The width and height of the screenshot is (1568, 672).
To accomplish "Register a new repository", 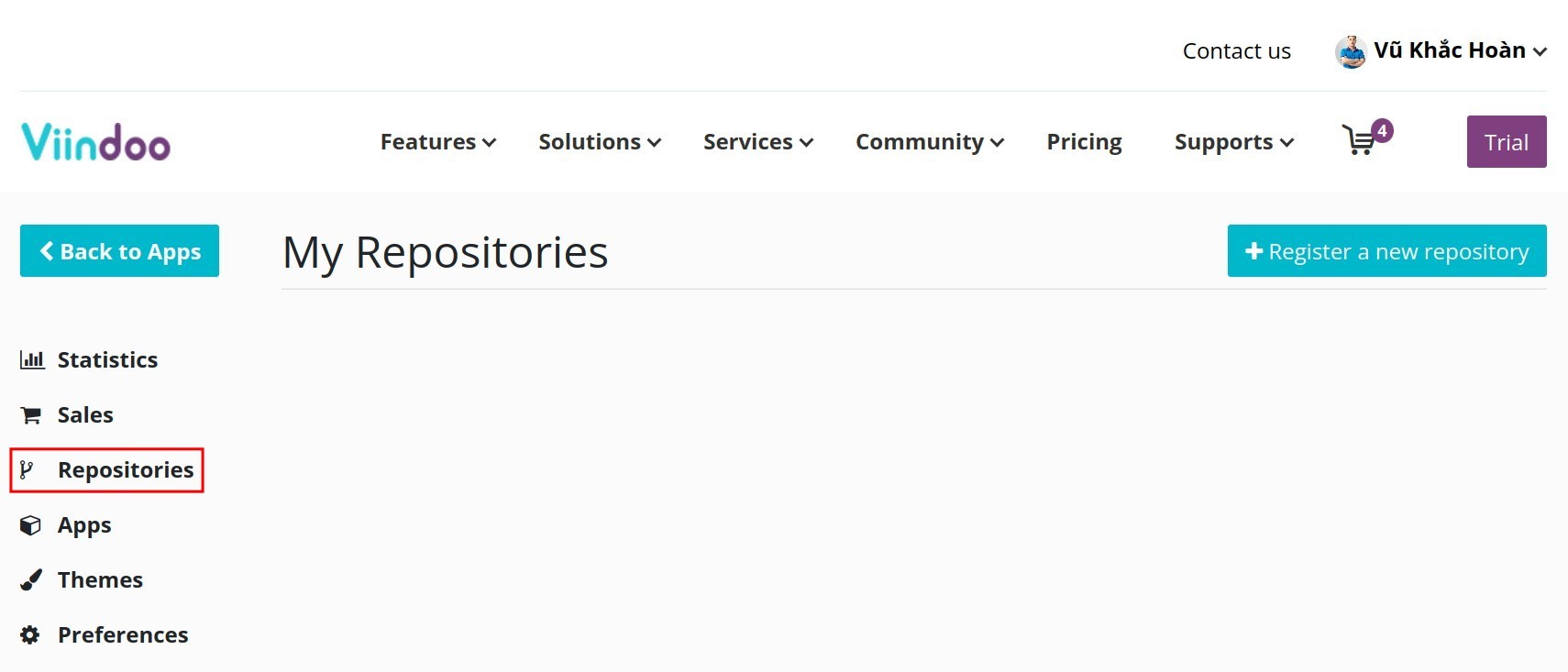I will pos(1386,250).
